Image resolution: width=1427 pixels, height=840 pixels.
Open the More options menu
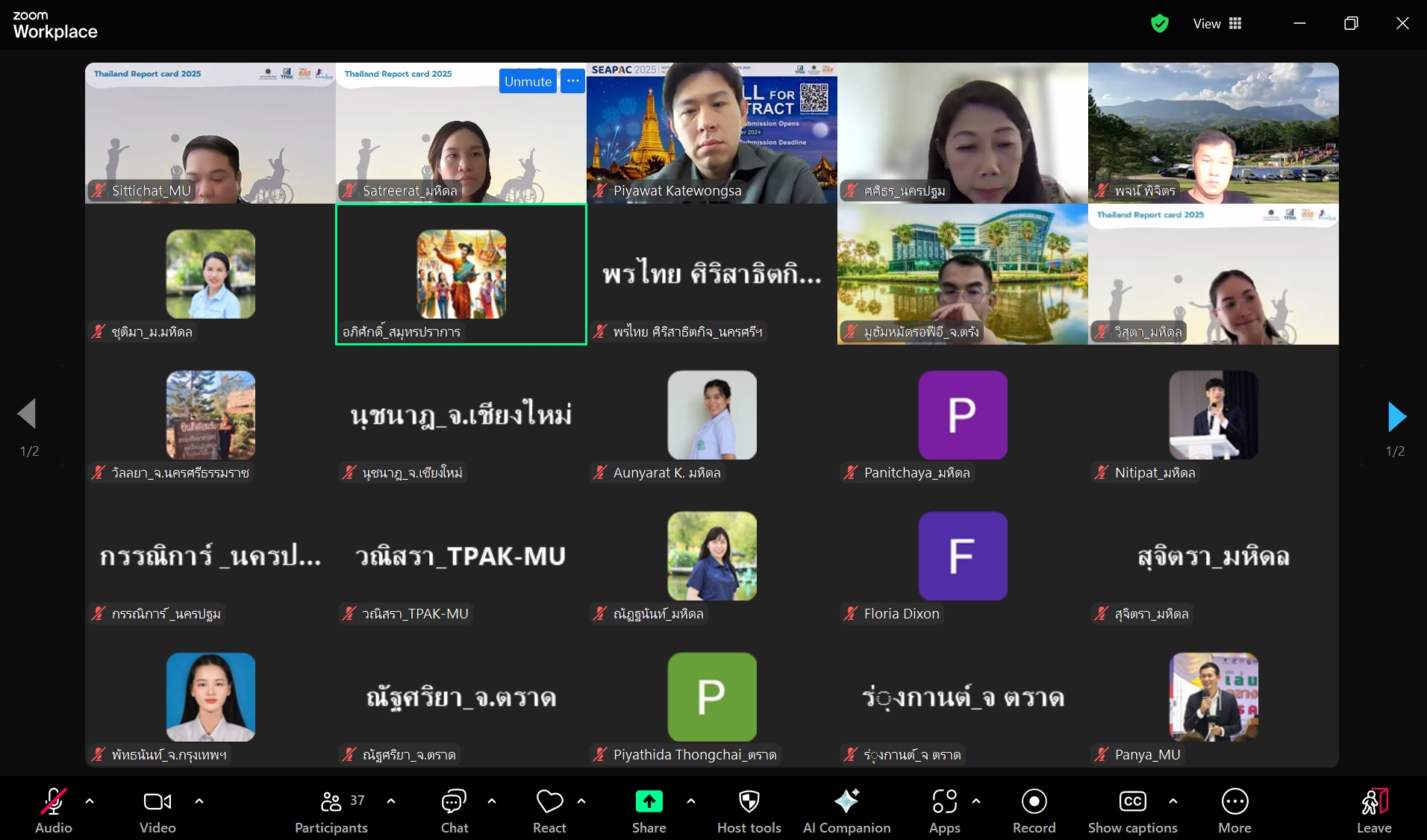(x=1234, y=811)
